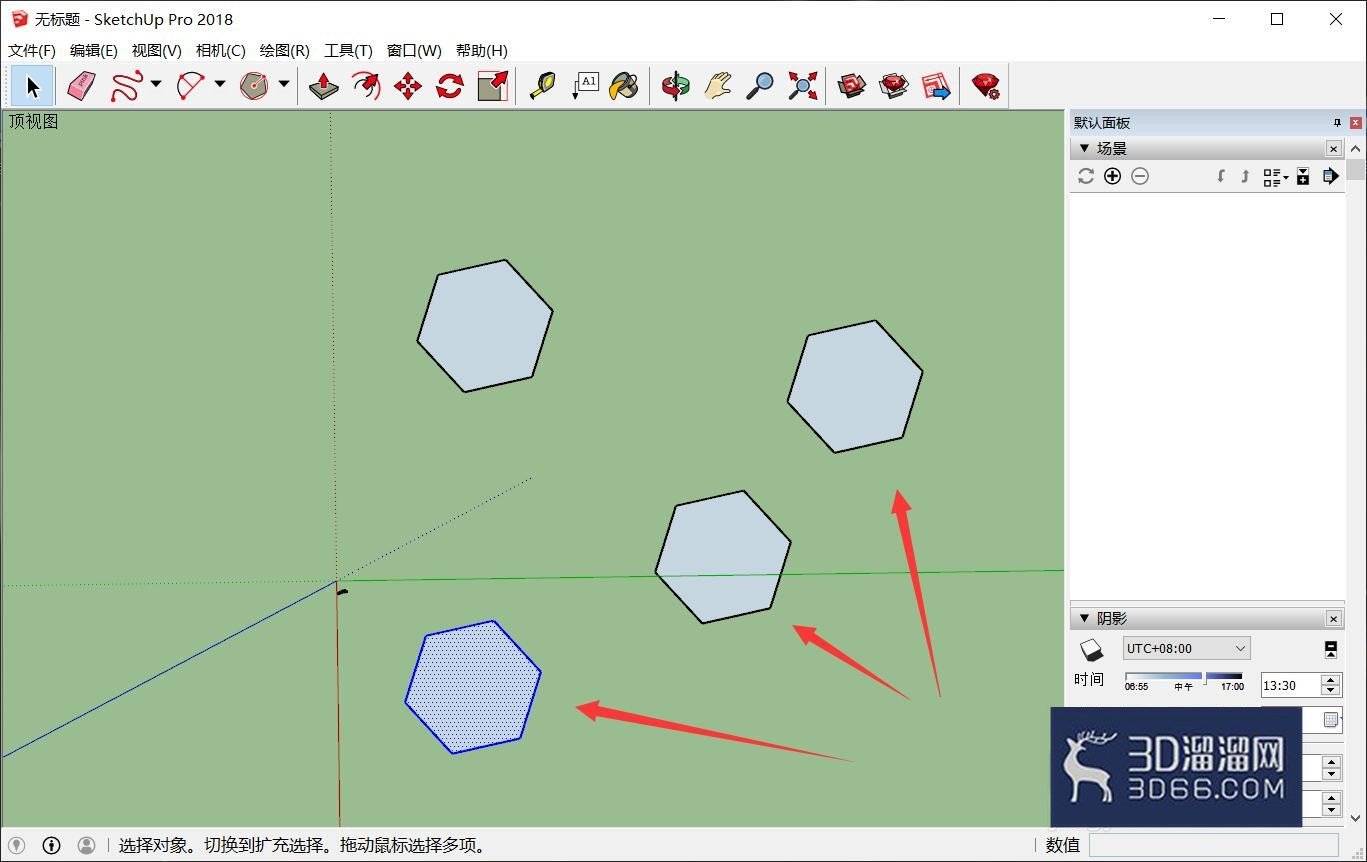1367x862 pixels.
Task: Close the 场景 panel
Action: point(1333,148)
